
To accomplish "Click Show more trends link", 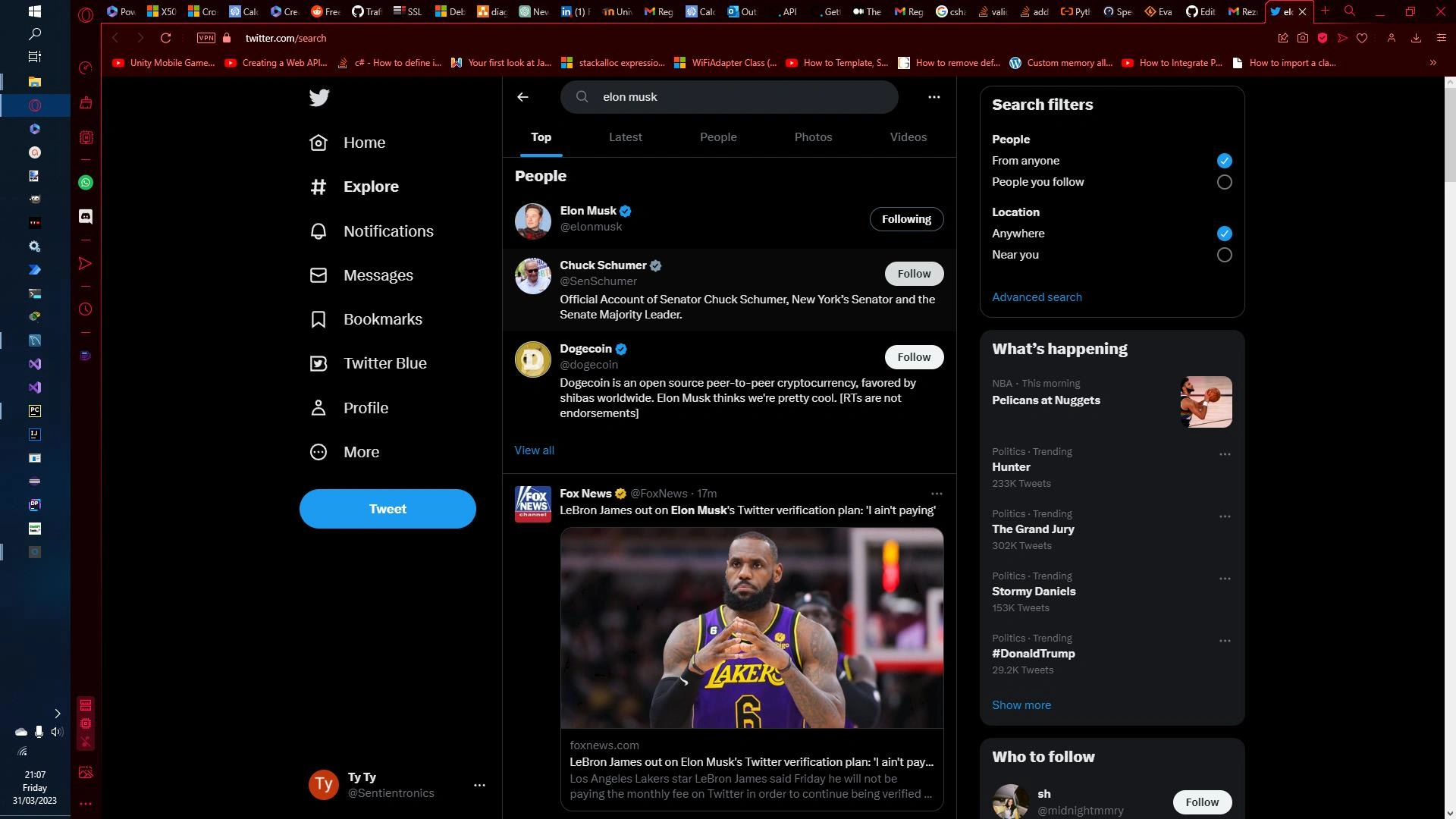I will [1021, 705].
